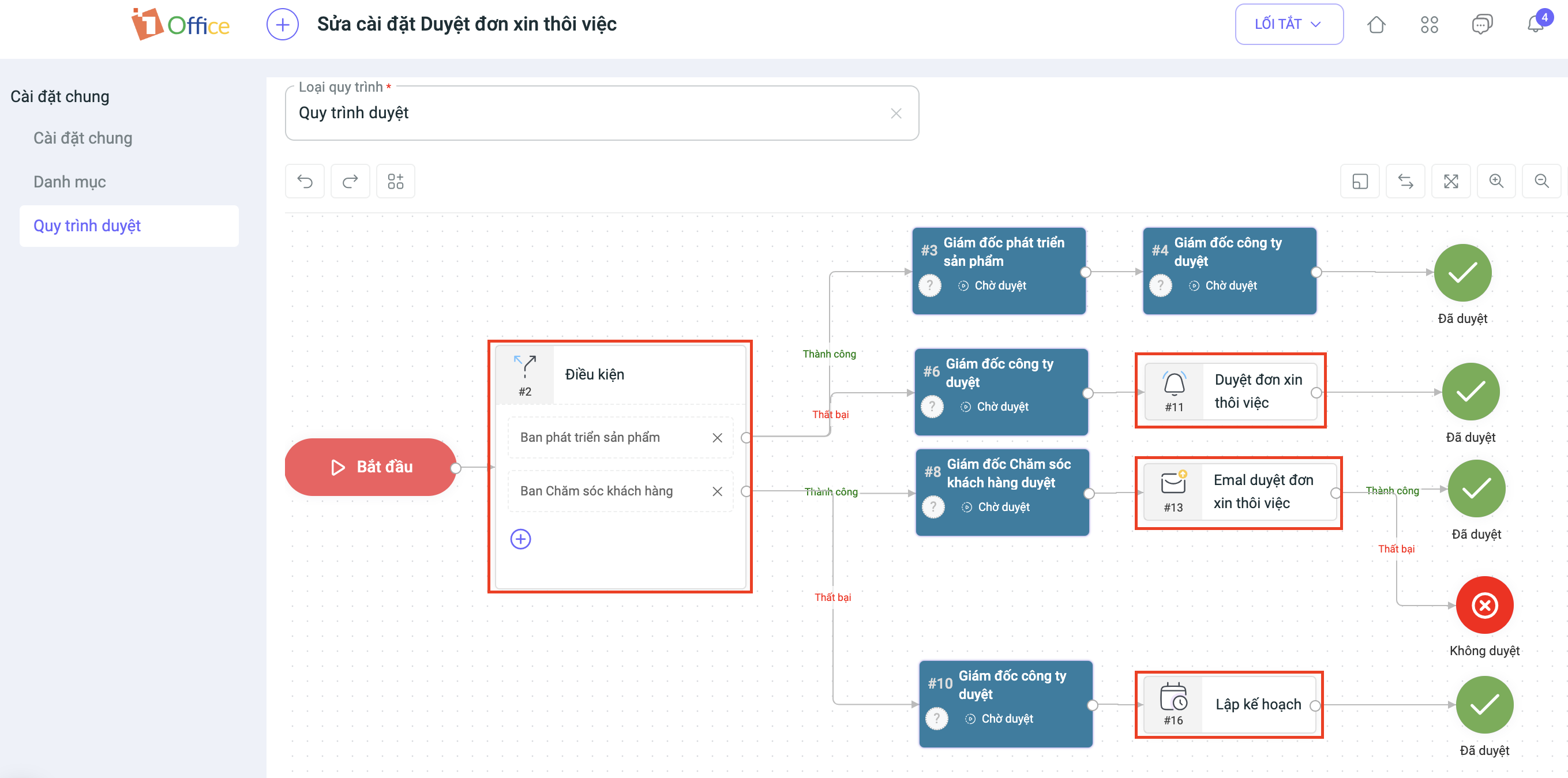Click the swap direction arrows icon

1405,181
